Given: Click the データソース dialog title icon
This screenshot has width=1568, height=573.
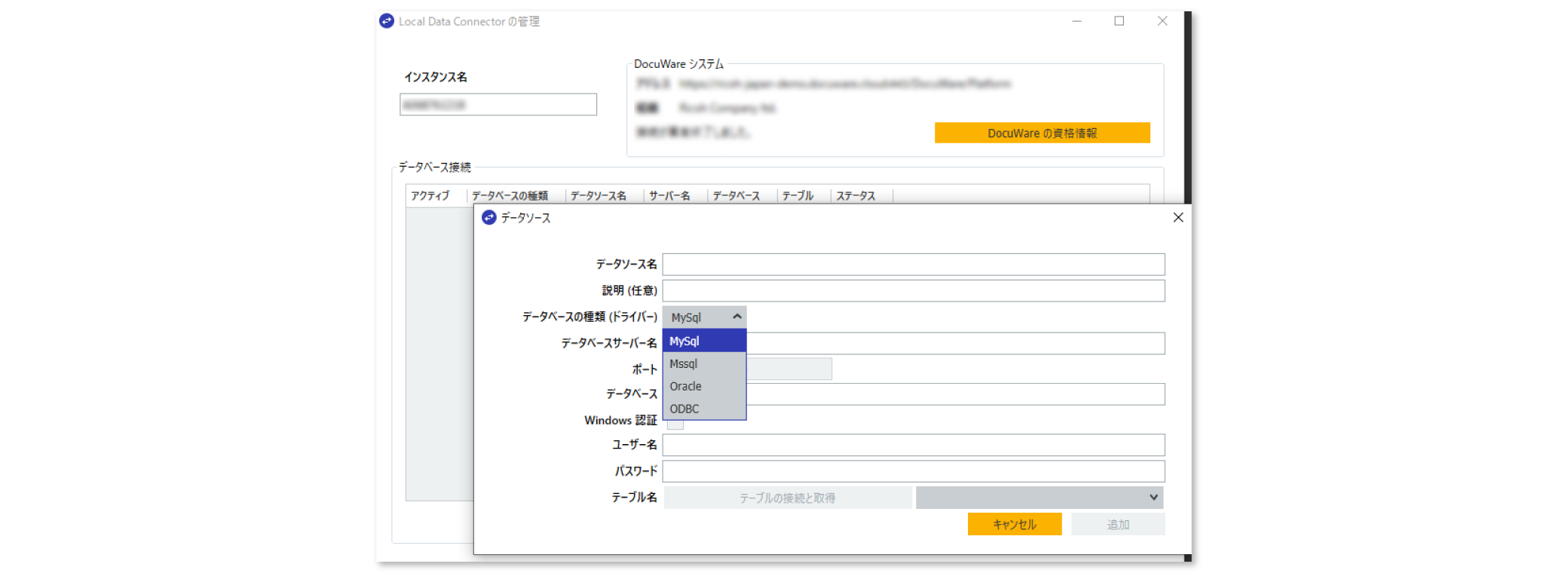Looking at the screenshot, I should [489, 217].
